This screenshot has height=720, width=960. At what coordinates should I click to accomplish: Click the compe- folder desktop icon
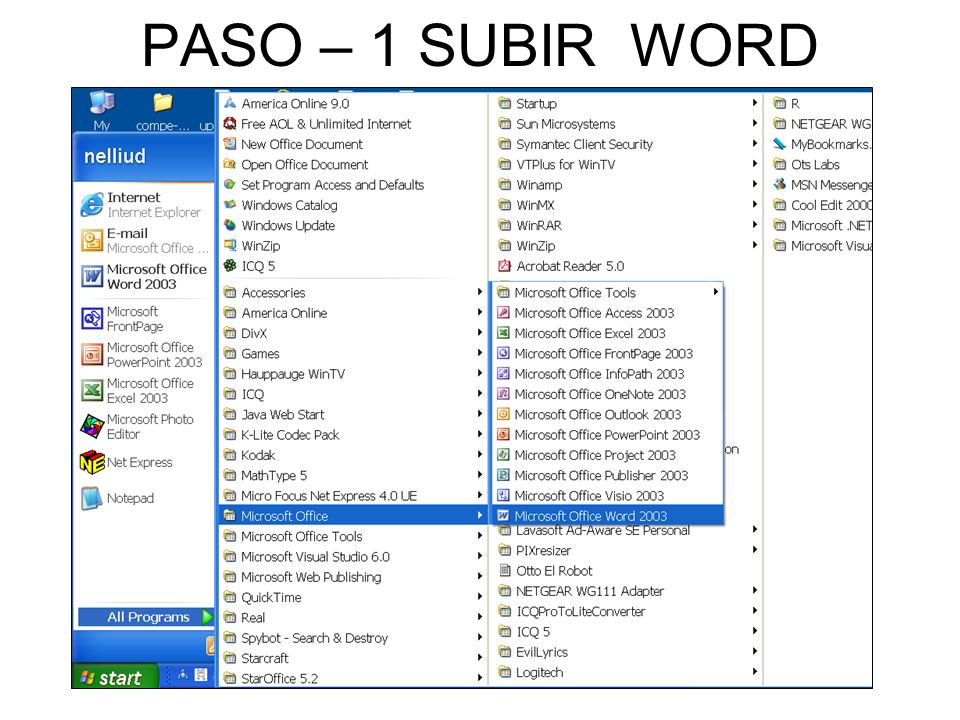(x=163, y=110)
